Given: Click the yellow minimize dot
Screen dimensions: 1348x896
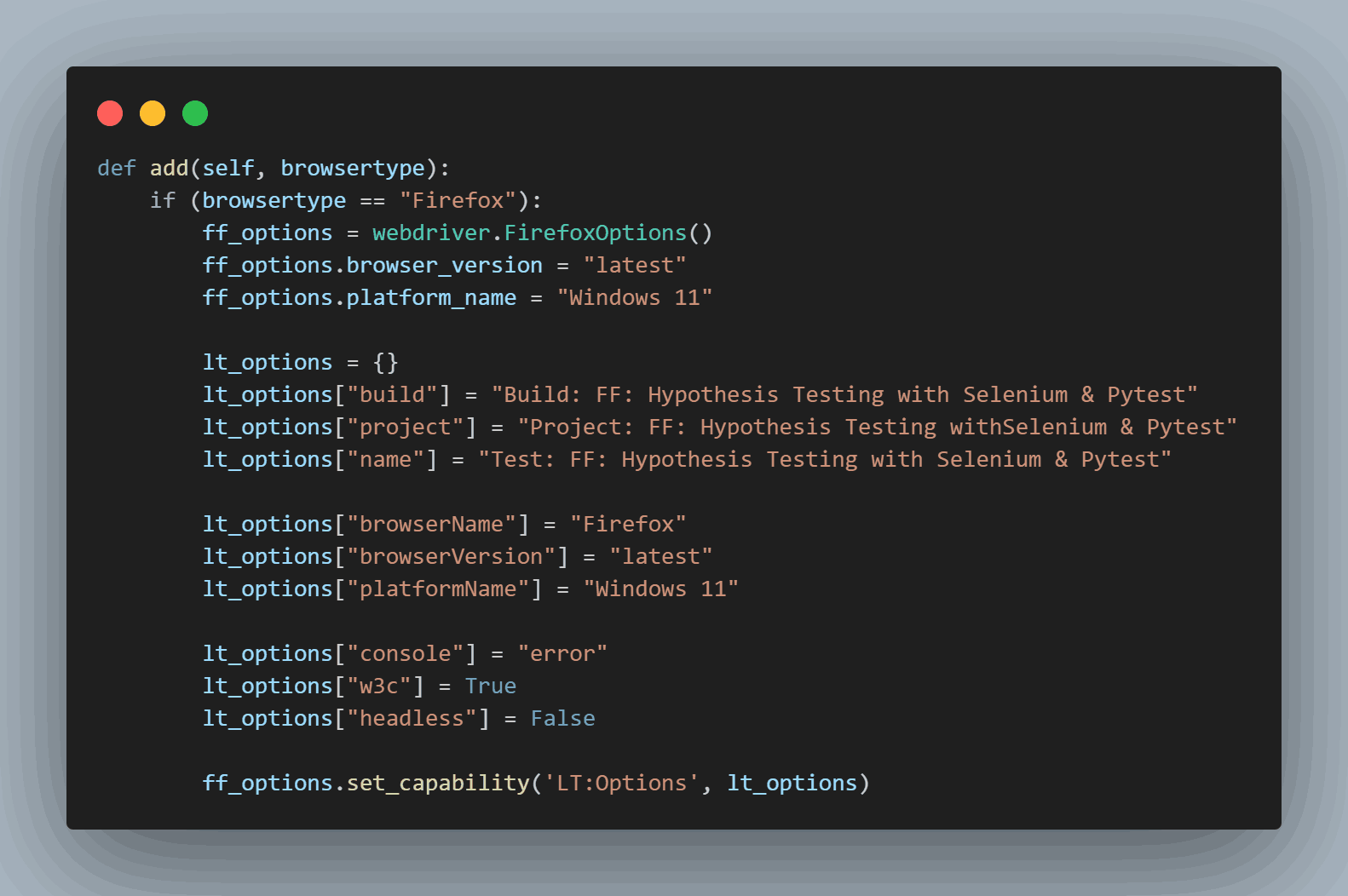Looking at the screenshot, I should point(153,113).
